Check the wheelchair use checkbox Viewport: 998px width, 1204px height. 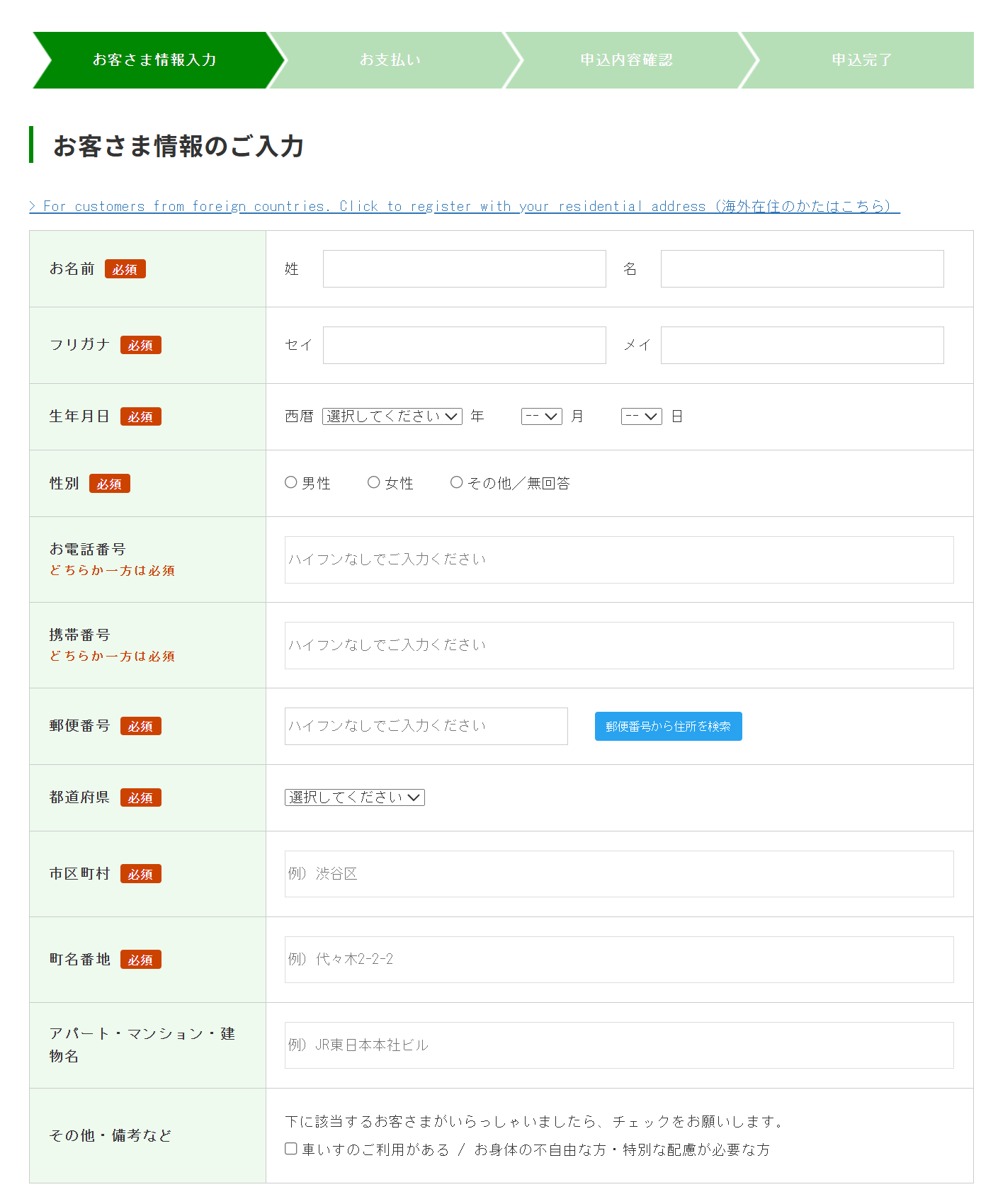point(291,1149)
